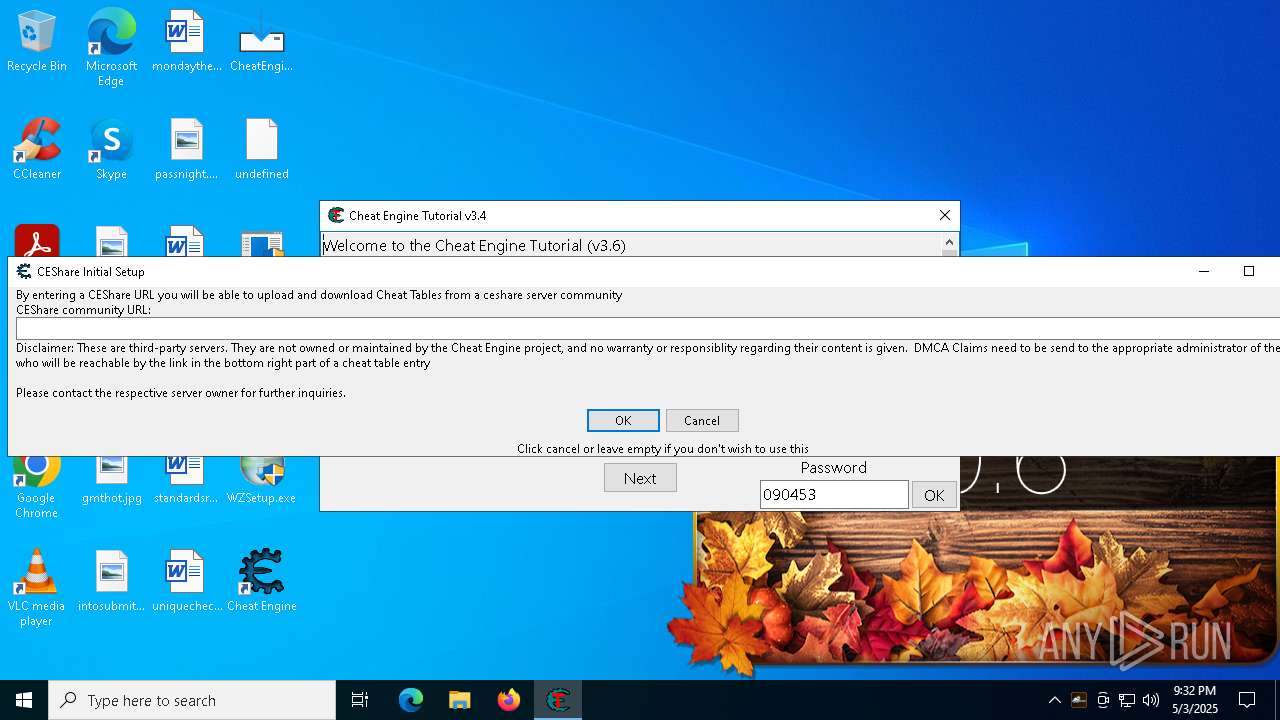Click Next in Cheat Engine Tutorial
This screenshot has width=1280, height=720.
640,478
